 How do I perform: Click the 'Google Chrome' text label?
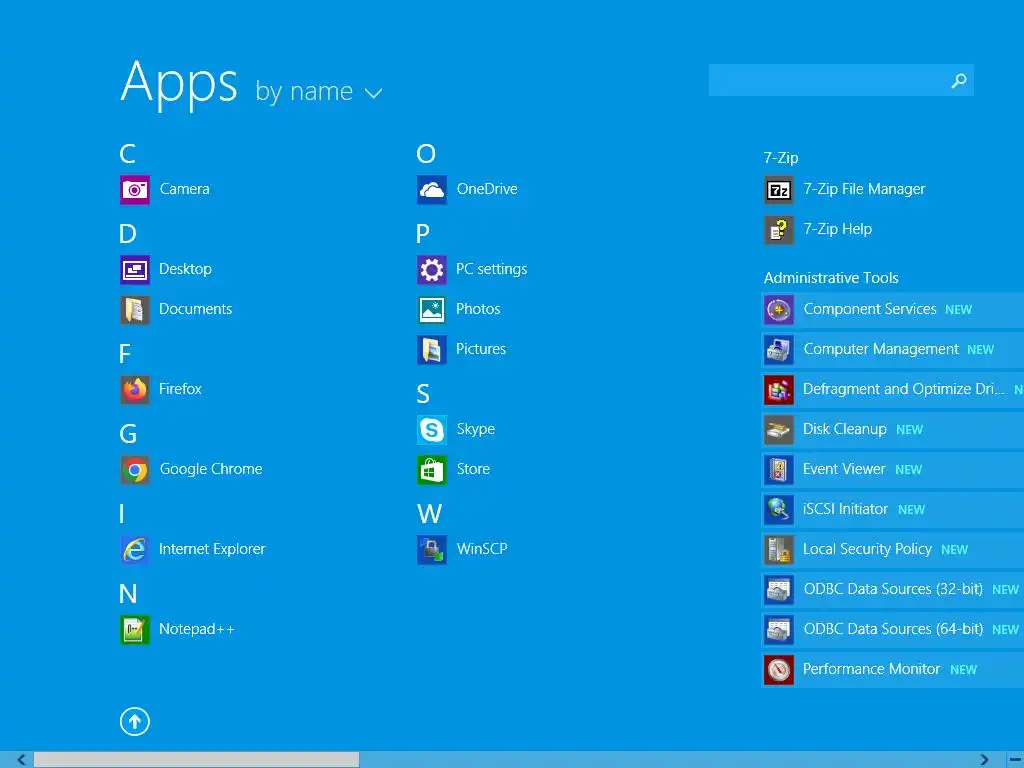[211, 470]
